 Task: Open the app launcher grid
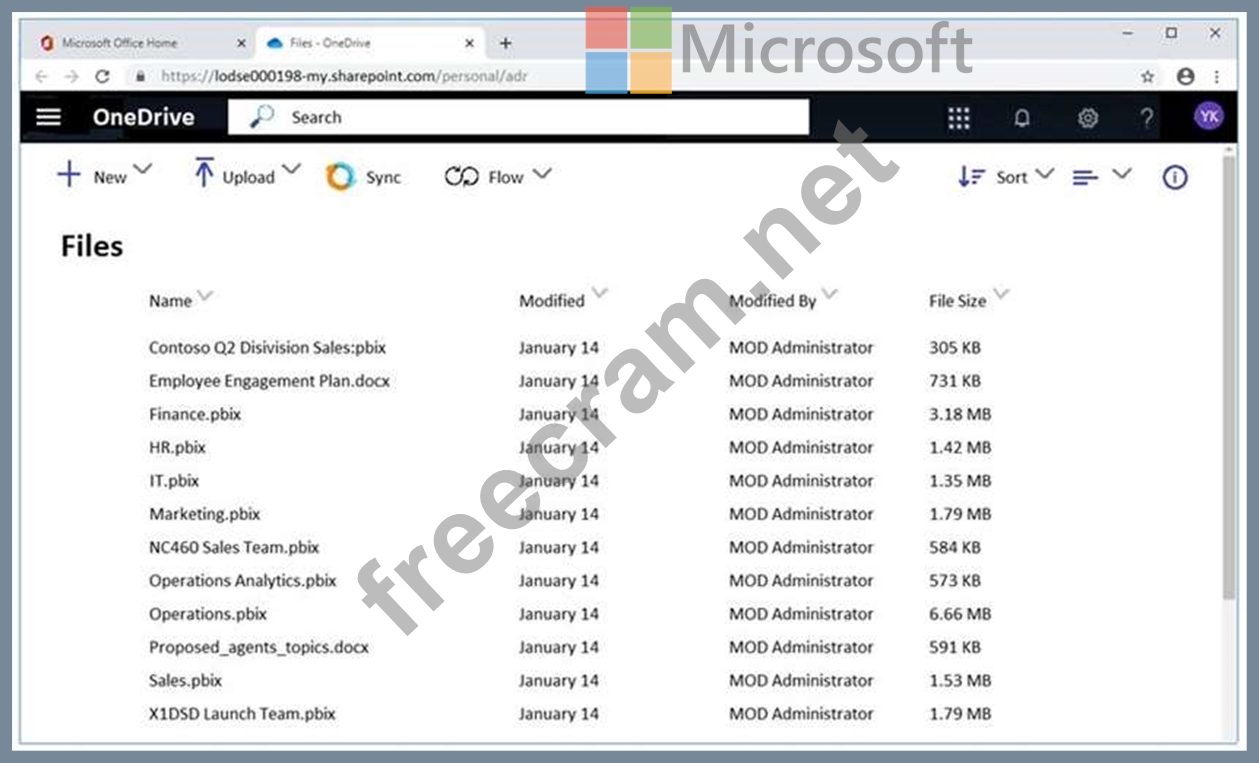click(x=958, y=118)
